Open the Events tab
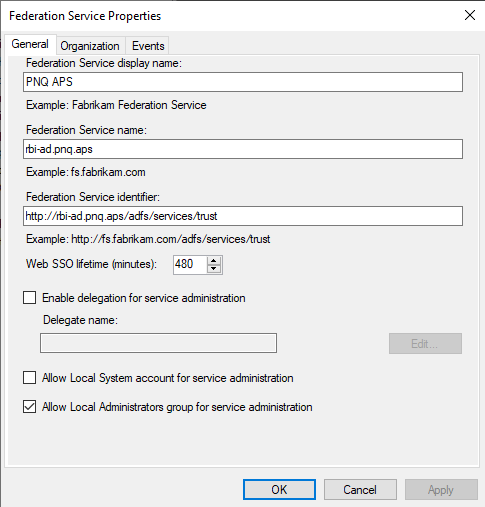Screen dimensions: 485x507 (148, 46)
